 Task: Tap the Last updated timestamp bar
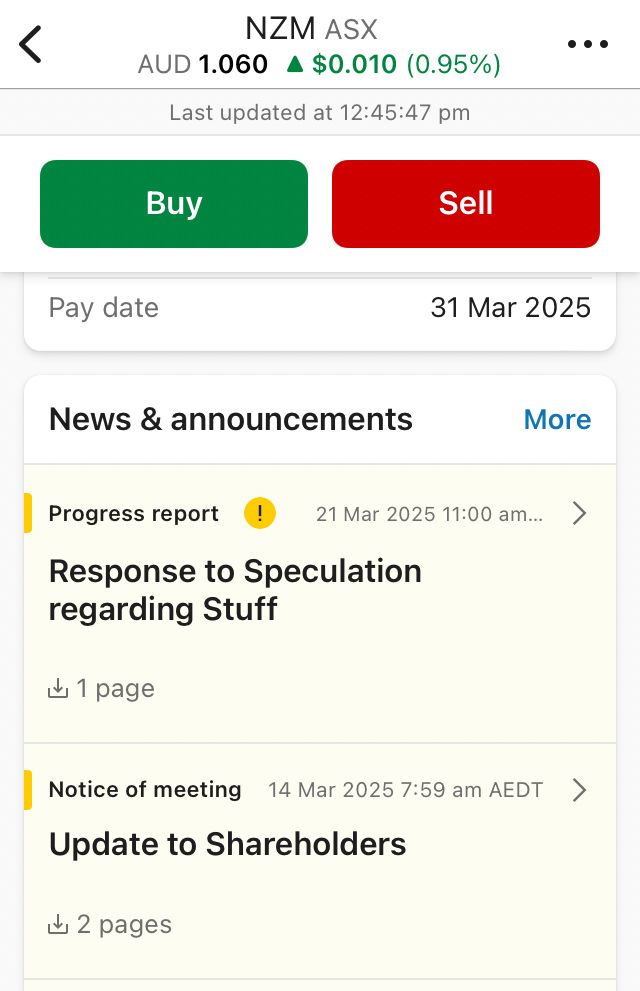pos(320,112)
